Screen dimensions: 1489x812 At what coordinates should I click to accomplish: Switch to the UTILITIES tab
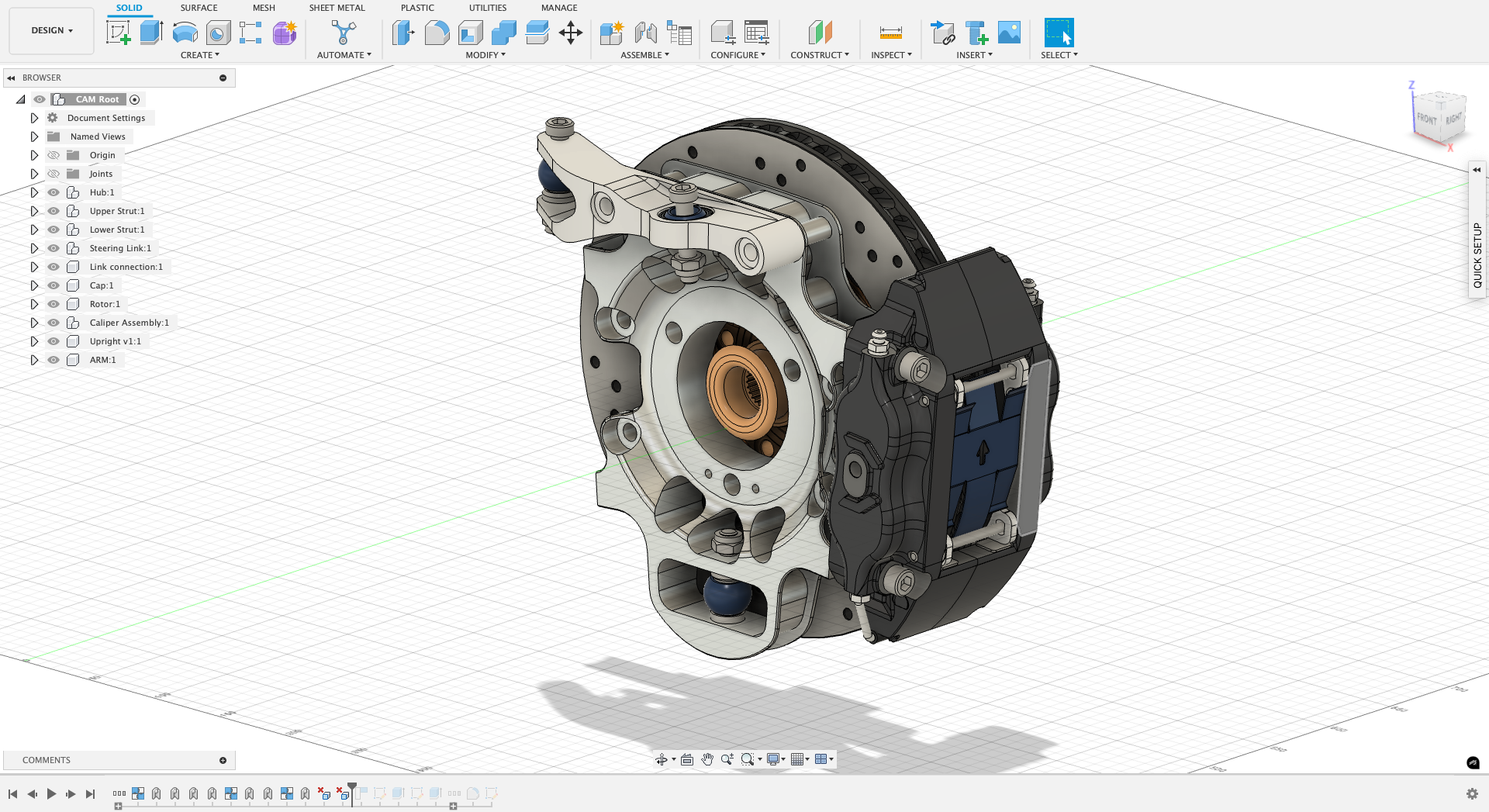click(488, 8)
